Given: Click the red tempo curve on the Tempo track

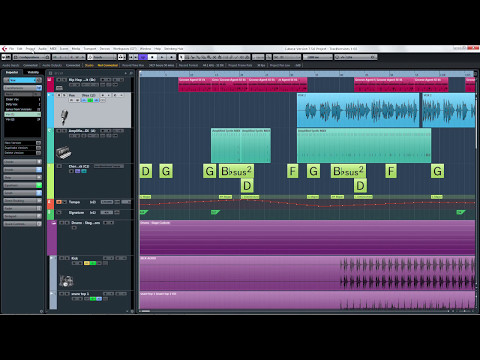Looking at the screenshot, I should 307,203.
